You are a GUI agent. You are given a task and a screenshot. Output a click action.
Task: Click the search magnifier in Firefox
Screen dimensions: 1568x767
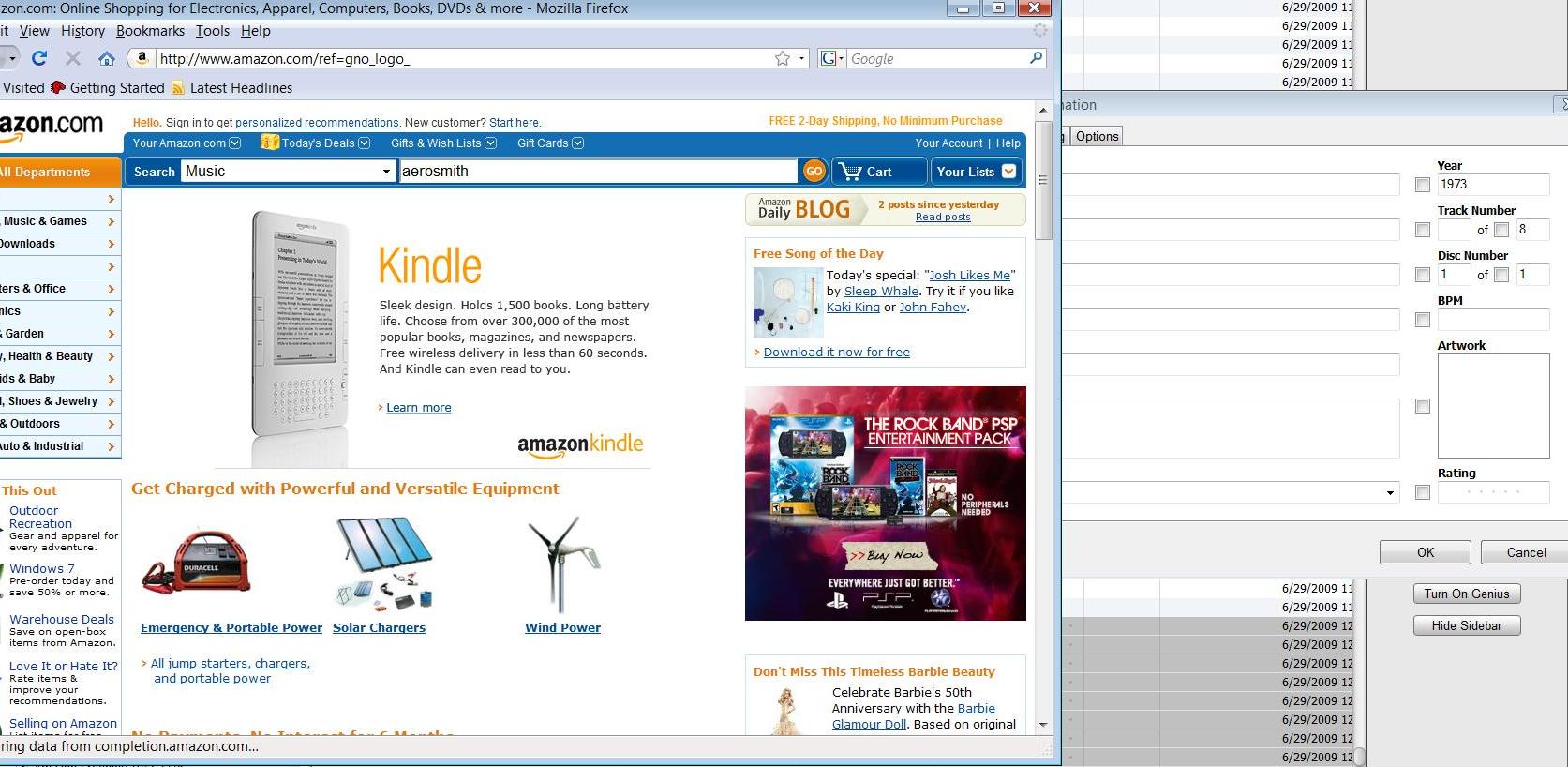pos(1036,58)
